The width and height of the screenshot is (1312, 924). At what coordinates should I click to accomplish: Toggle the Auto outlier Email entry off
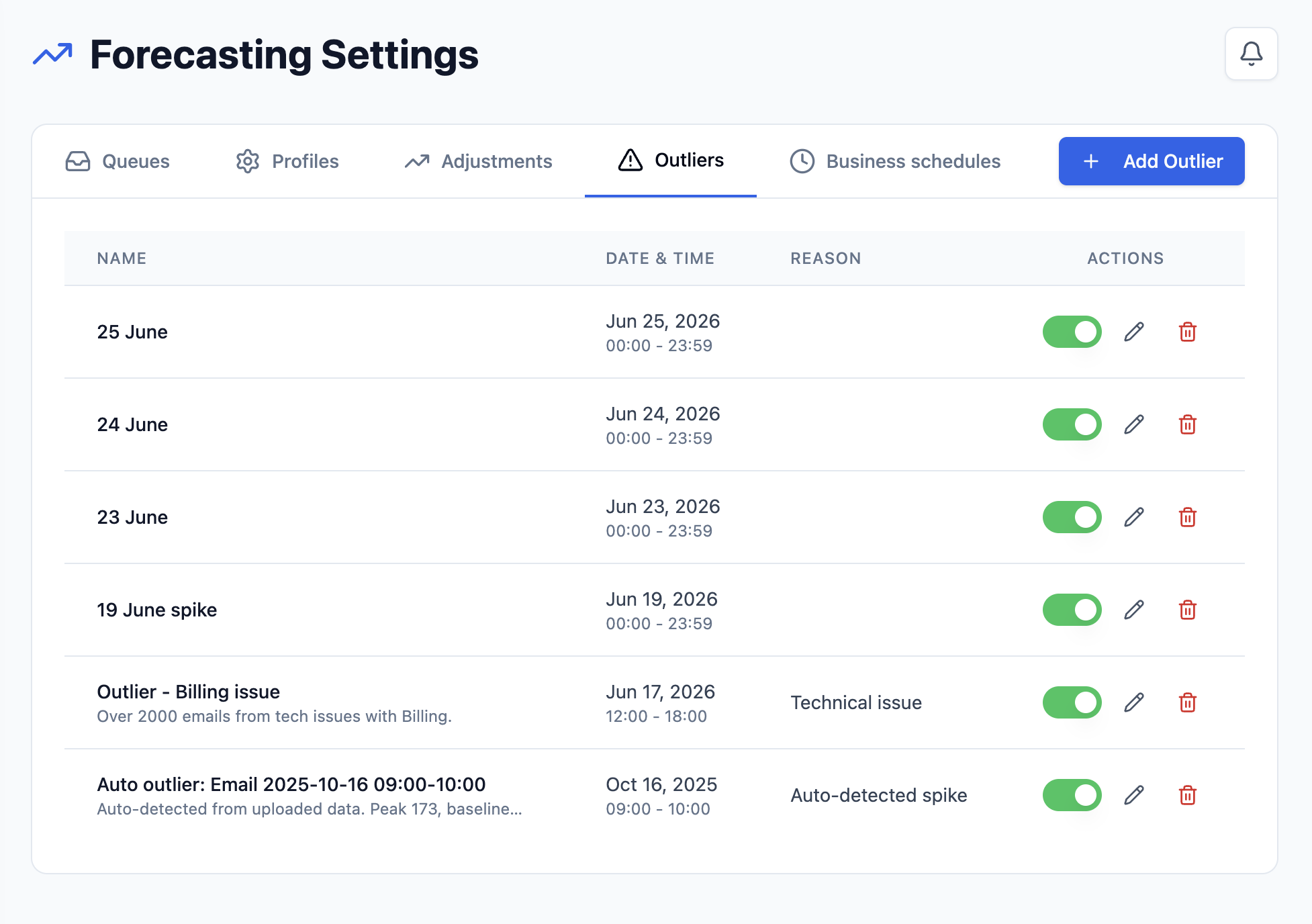click(1072, 795)
